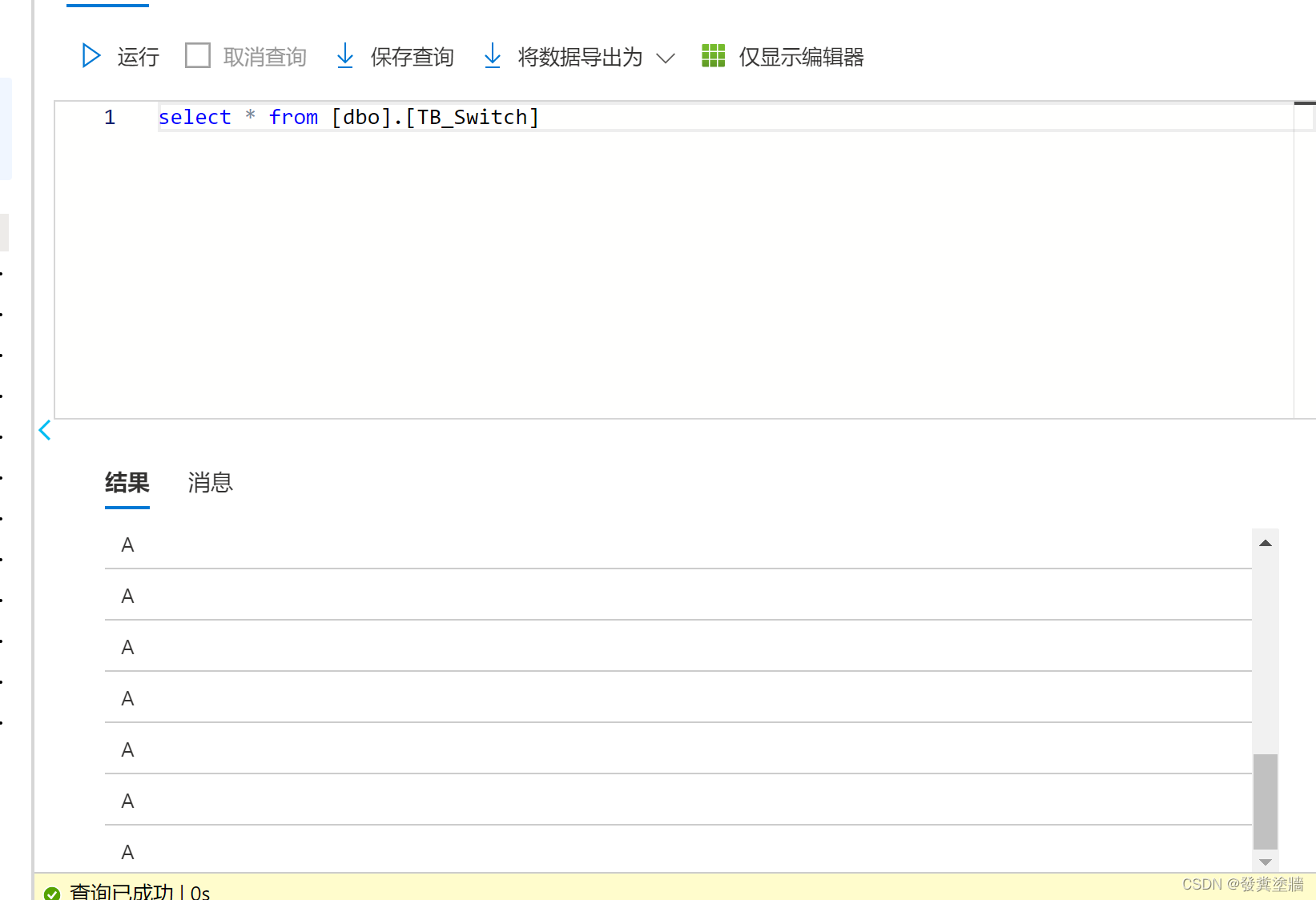The width and height of the screenshot is (1316, 900).
Task: Switch to the 结果 results tab
Action: [x=127, y=483]
